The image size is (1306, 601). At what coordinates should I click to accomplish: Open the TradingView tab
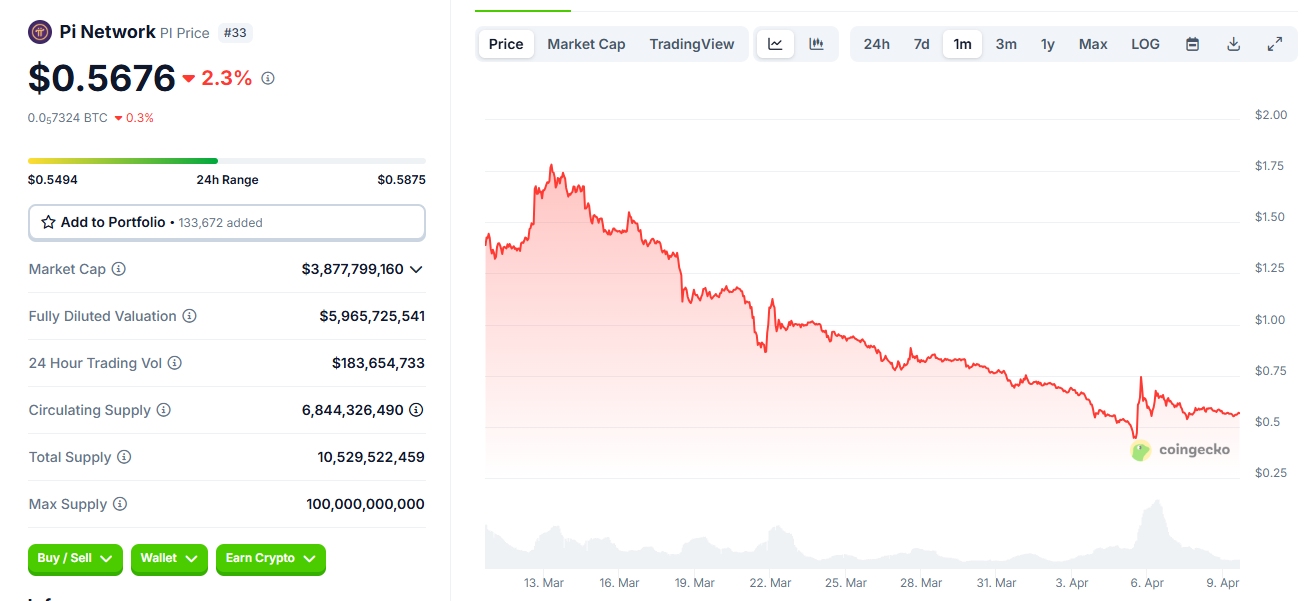[691, 43]
